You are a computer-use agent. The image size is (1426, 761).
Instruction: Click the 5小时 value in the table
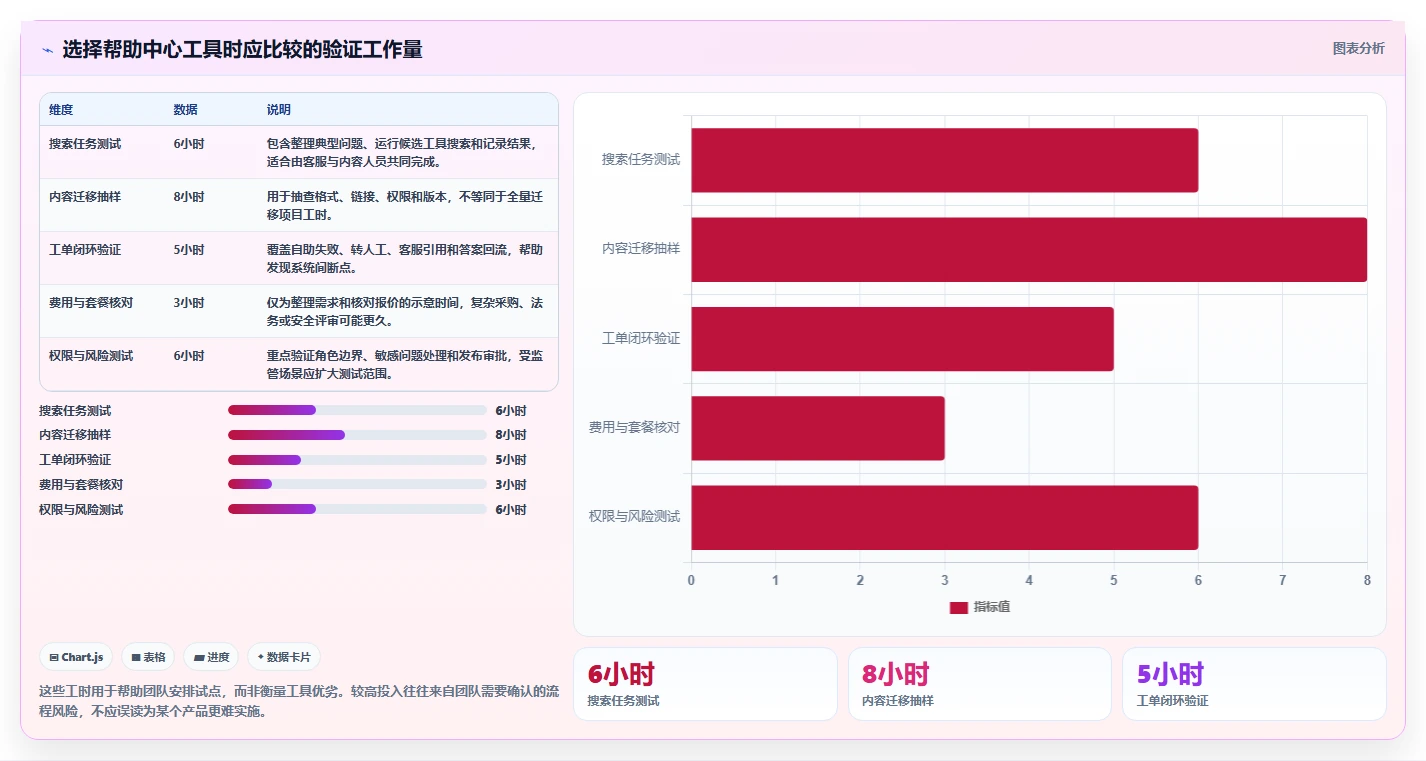[x=189, y=250]
